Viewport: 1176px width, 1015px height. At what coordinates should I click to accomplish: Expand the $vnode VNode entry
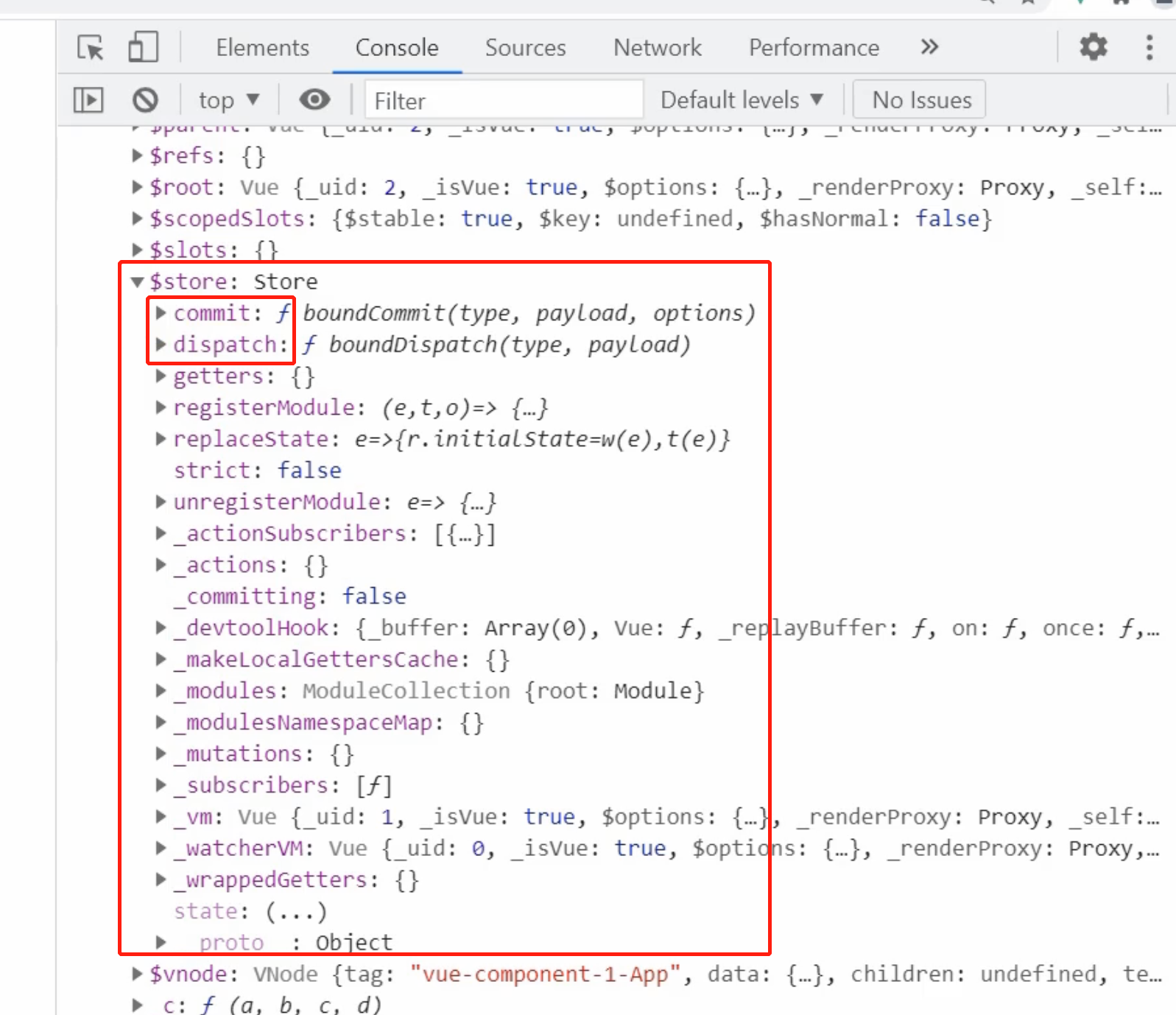[137, 974]
